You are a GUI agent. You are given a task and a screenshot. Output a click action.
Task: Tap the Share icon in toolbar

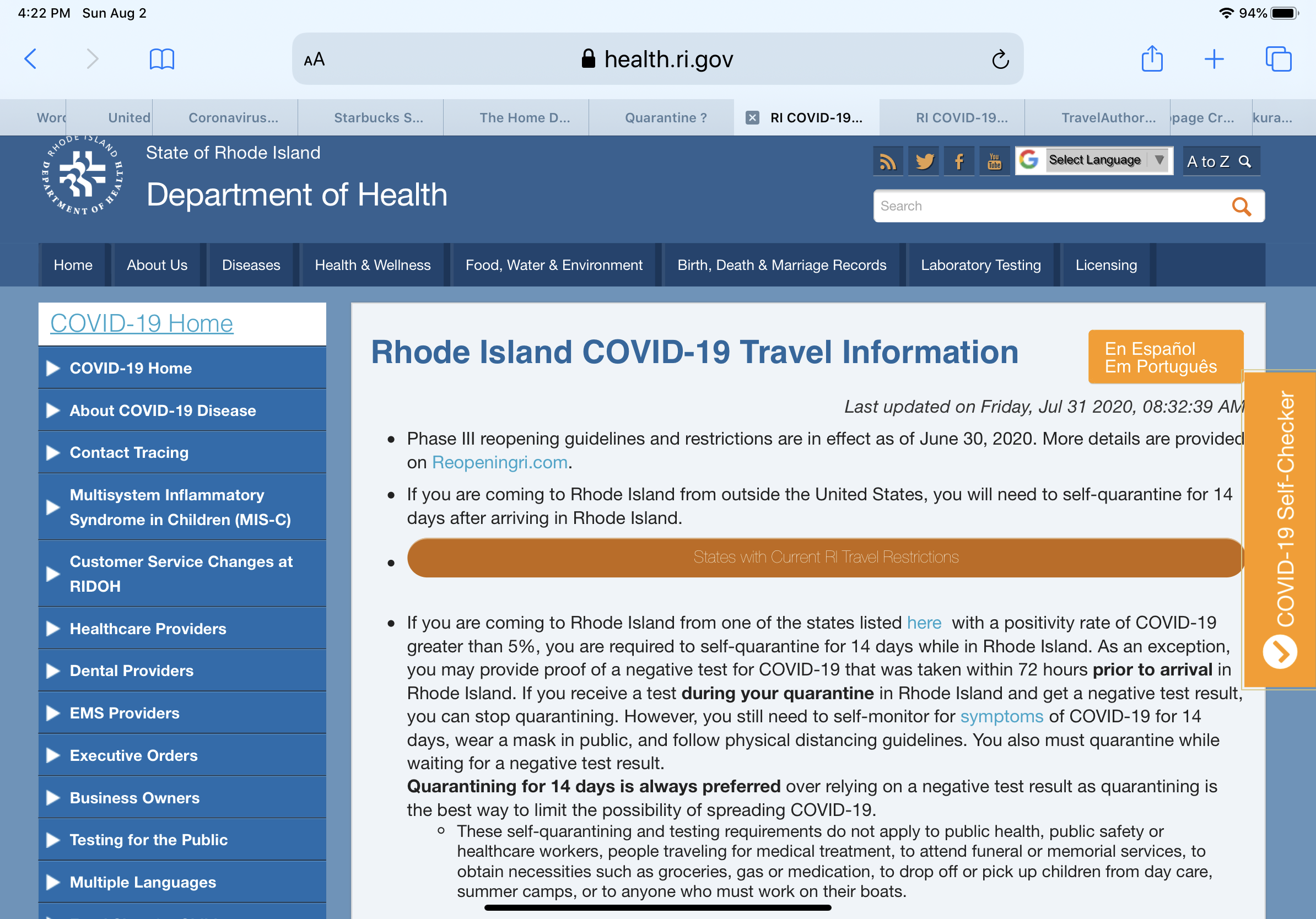(x=1152, y=59)
